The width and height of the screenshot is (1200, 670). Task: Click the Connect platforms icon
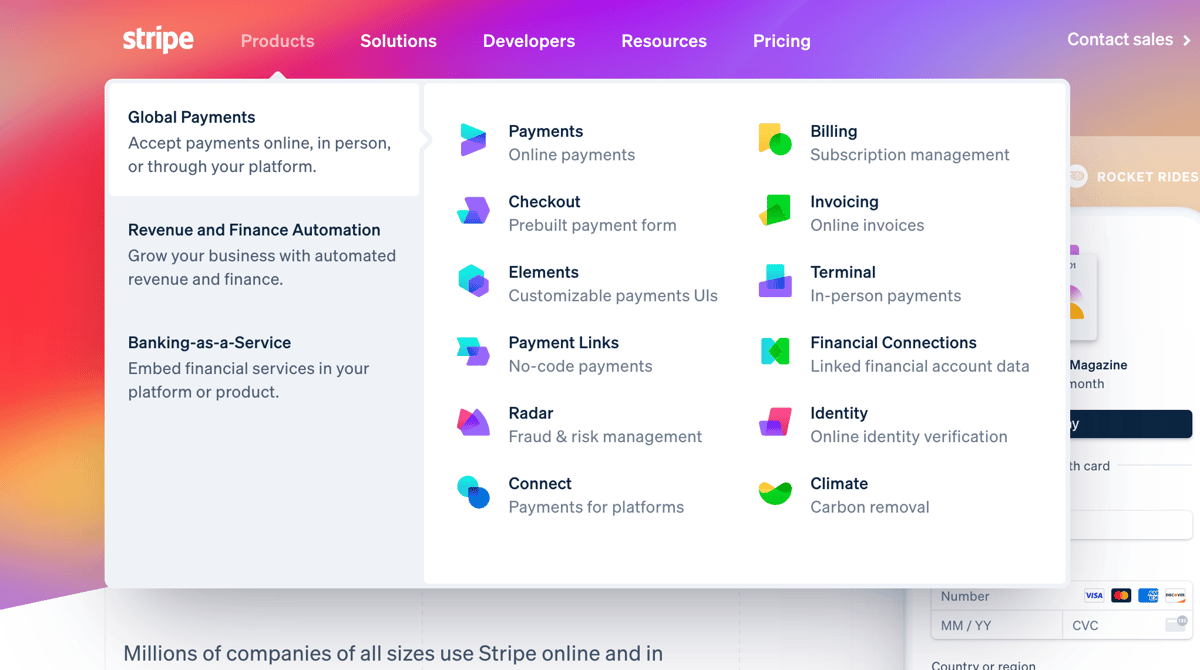point(473,494)
